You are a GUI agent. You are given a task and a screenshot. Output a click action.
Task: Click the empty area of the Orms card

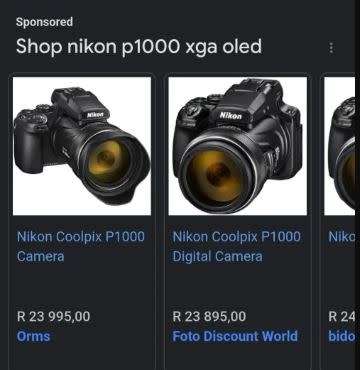point(82,287)
